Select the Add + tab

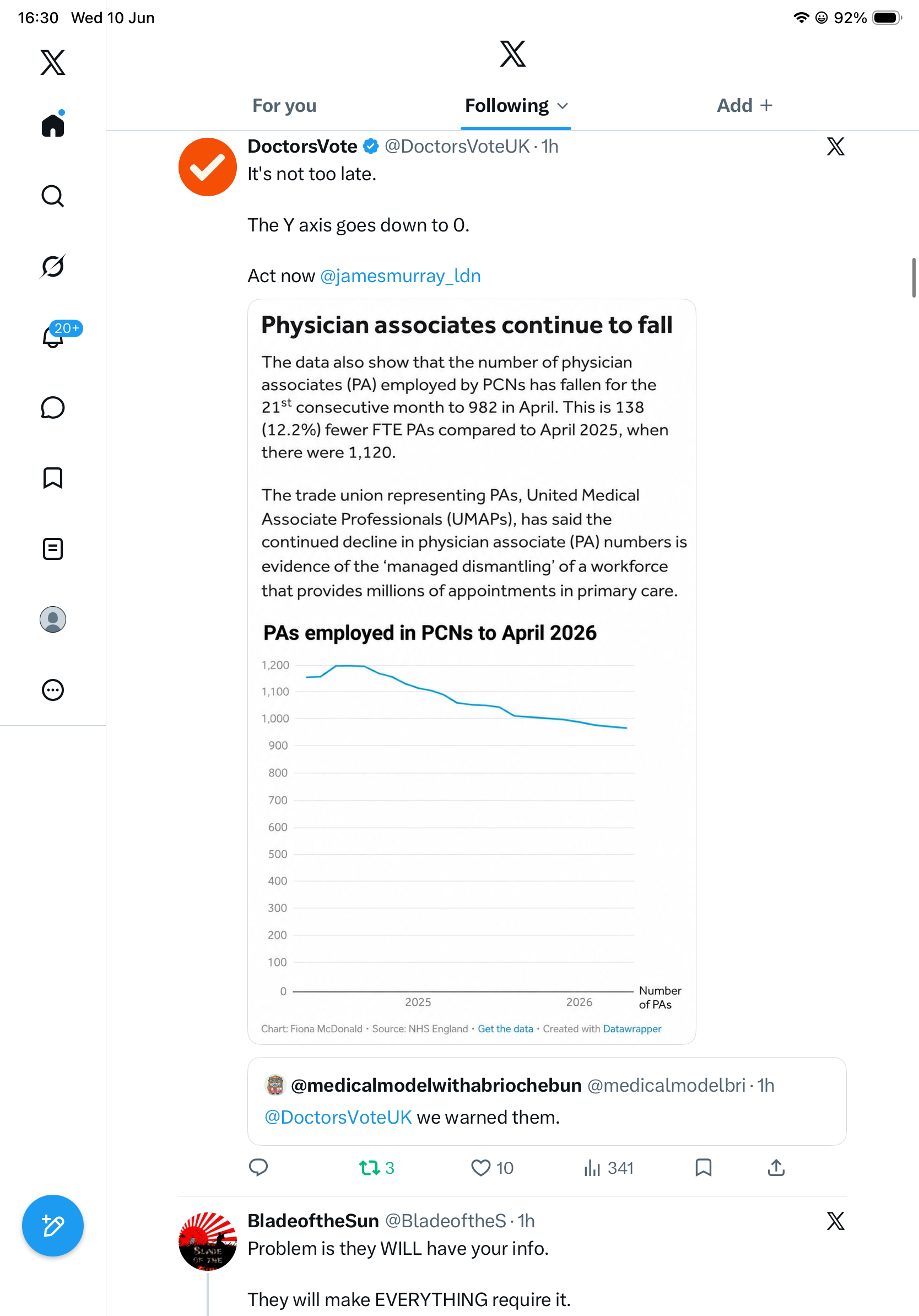(x=744, y=105)
